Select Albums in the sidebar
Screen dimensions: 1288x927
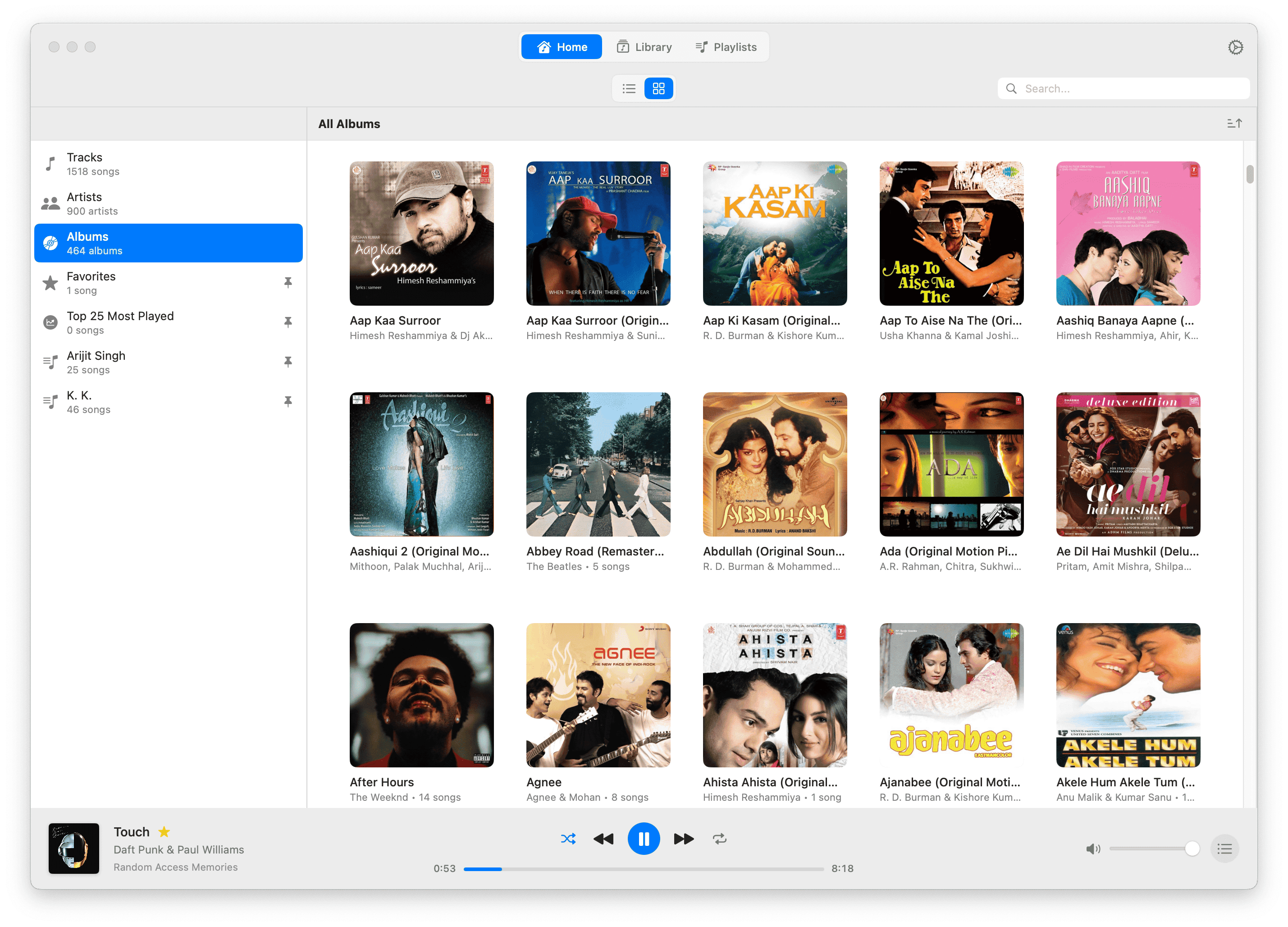click(x=168, y=243)
